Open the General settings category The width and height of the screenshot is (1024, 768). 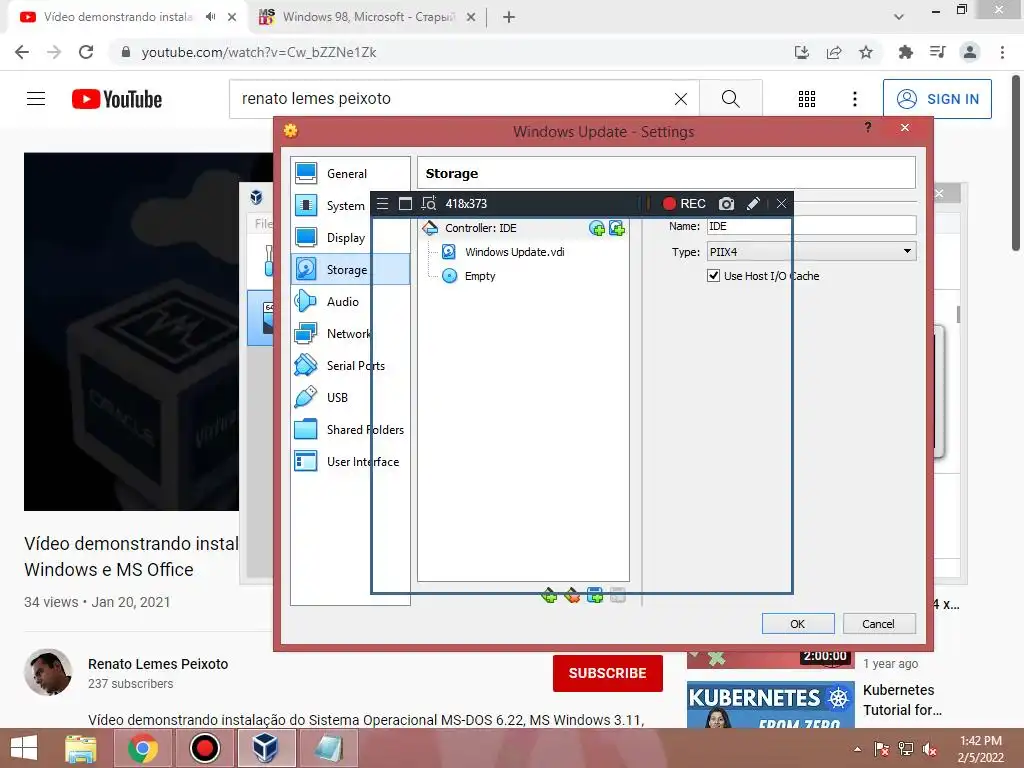pos(350,174)
